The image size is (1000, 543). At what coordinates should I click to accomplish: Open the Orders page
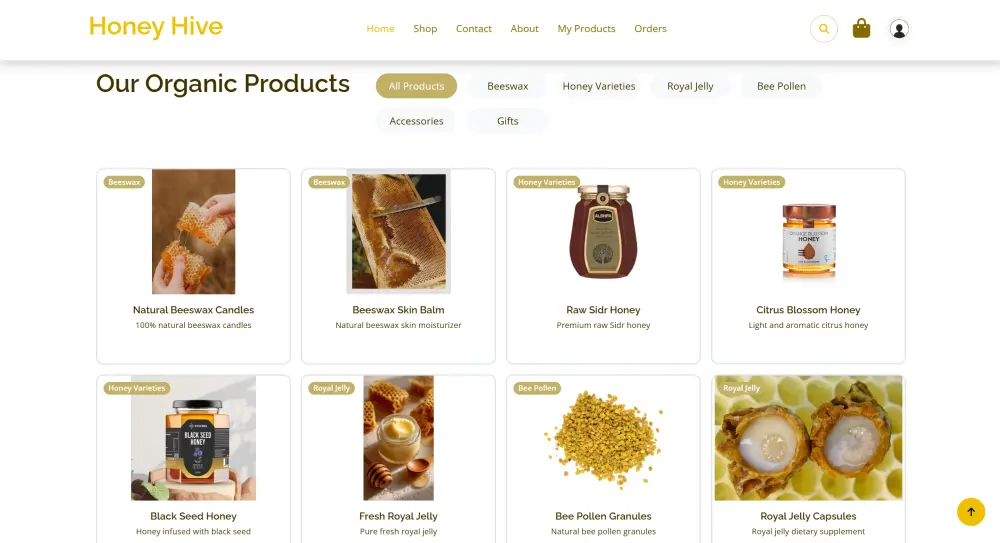tap(650, 29)
